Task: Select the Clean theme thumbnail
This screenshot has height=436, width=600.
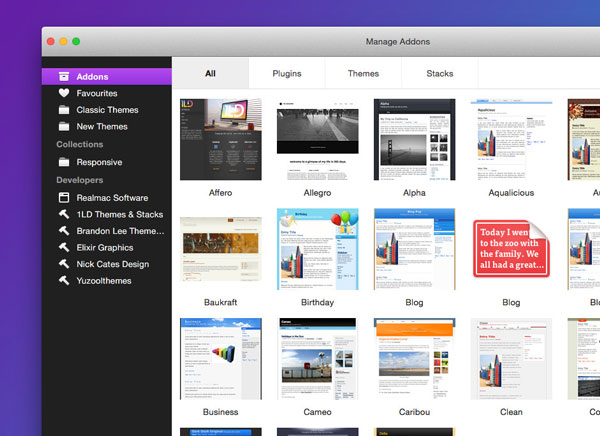Action: click(511, 359)
